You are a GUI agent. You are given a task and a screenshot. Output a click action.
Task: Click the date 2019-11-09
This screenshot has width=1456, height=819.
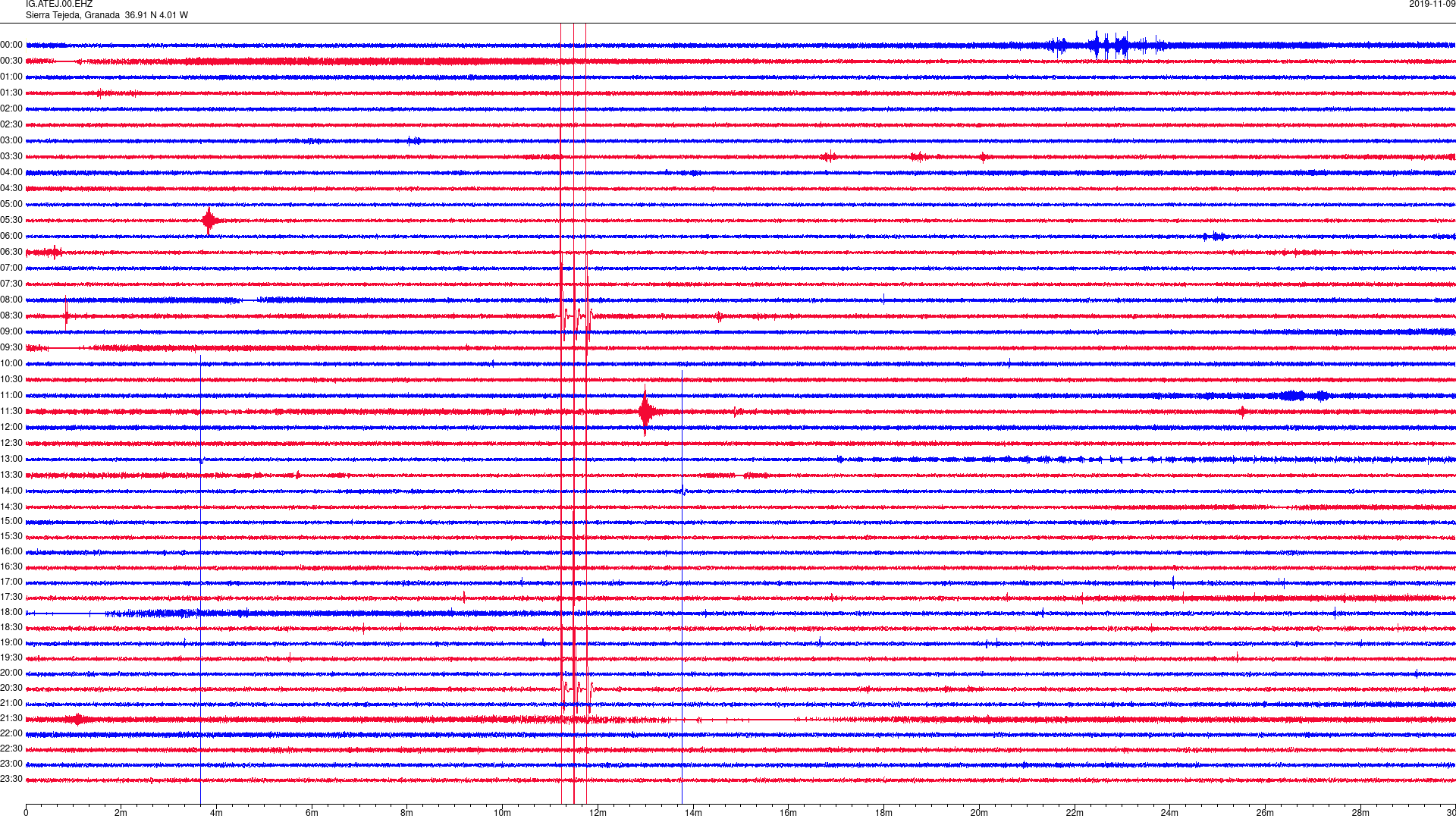click(x=1432, y=5)
